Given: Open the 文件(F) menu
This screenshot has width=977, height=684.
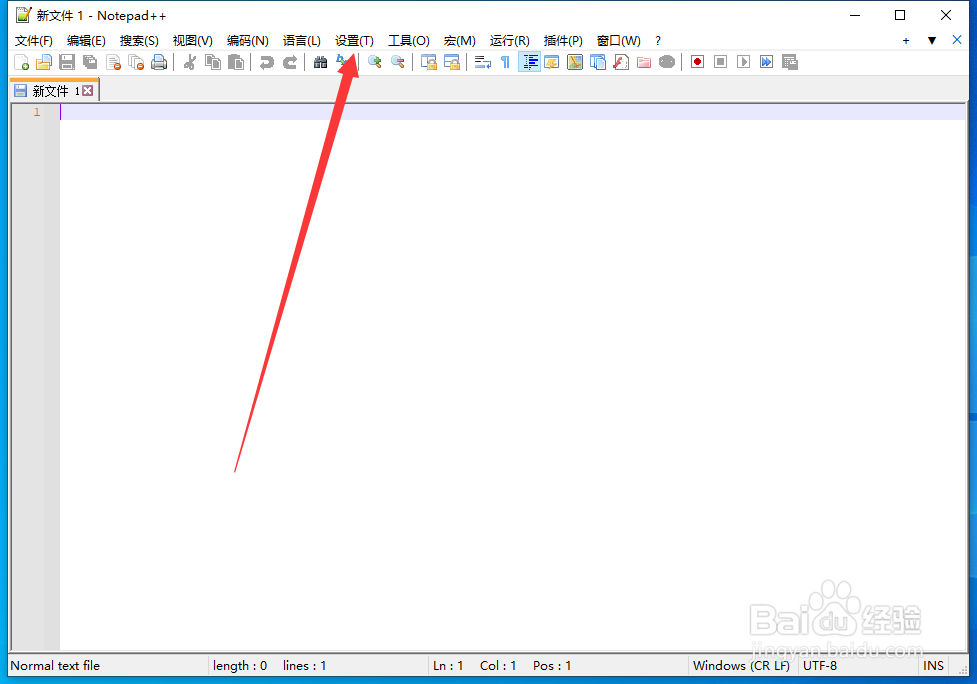Looking at the screenshot, I should tap(34, 40).
